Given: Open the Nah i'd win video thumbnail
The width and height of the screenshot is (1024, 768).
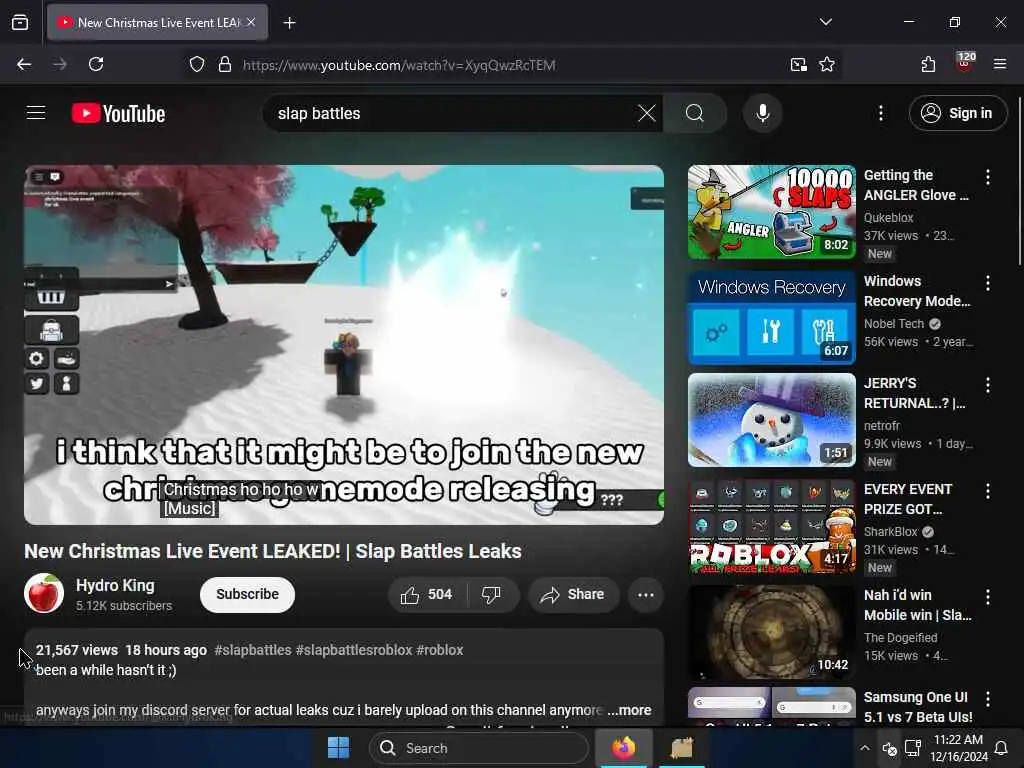Looking at the screenshot, I should pos(771,632).
